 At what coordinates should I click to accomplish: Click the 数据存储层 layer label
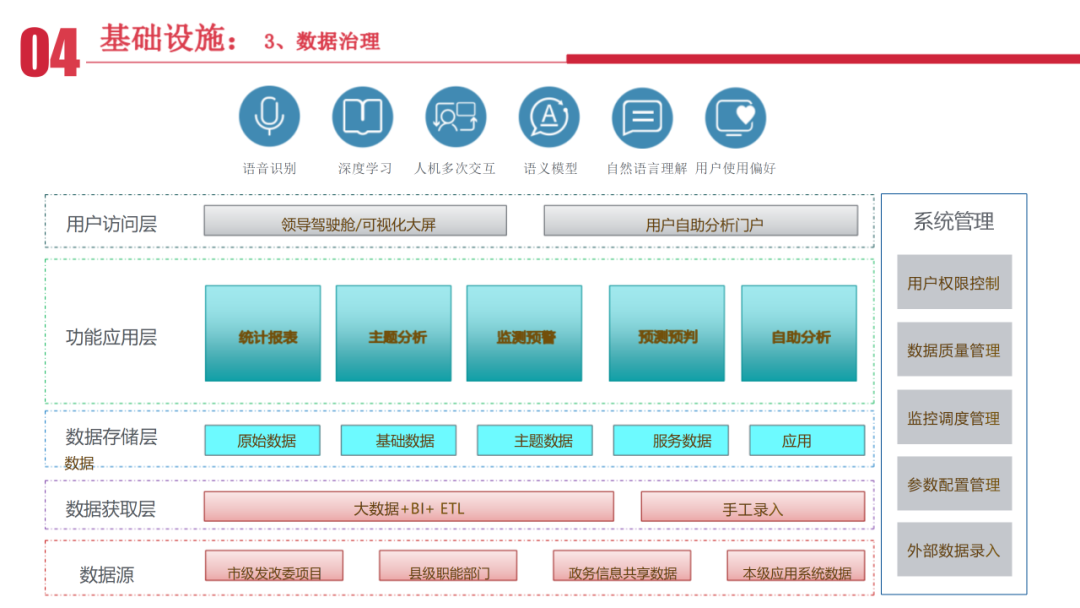click(112, 437)
